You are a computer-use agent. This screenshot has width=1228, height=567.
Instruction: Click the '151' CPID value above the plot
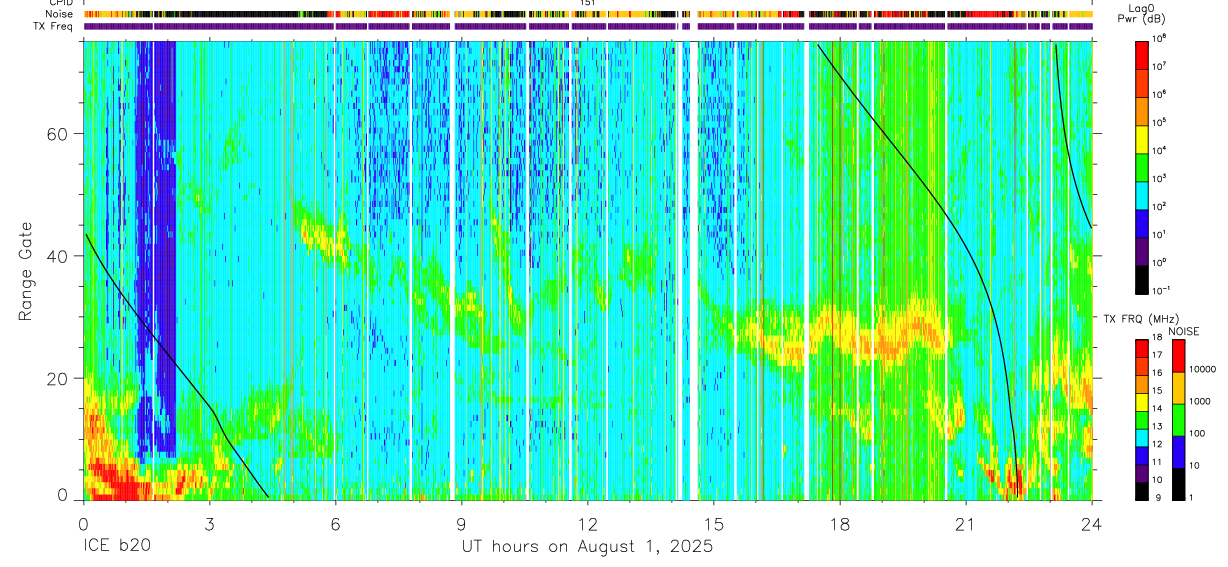click(x=587, y=4)
